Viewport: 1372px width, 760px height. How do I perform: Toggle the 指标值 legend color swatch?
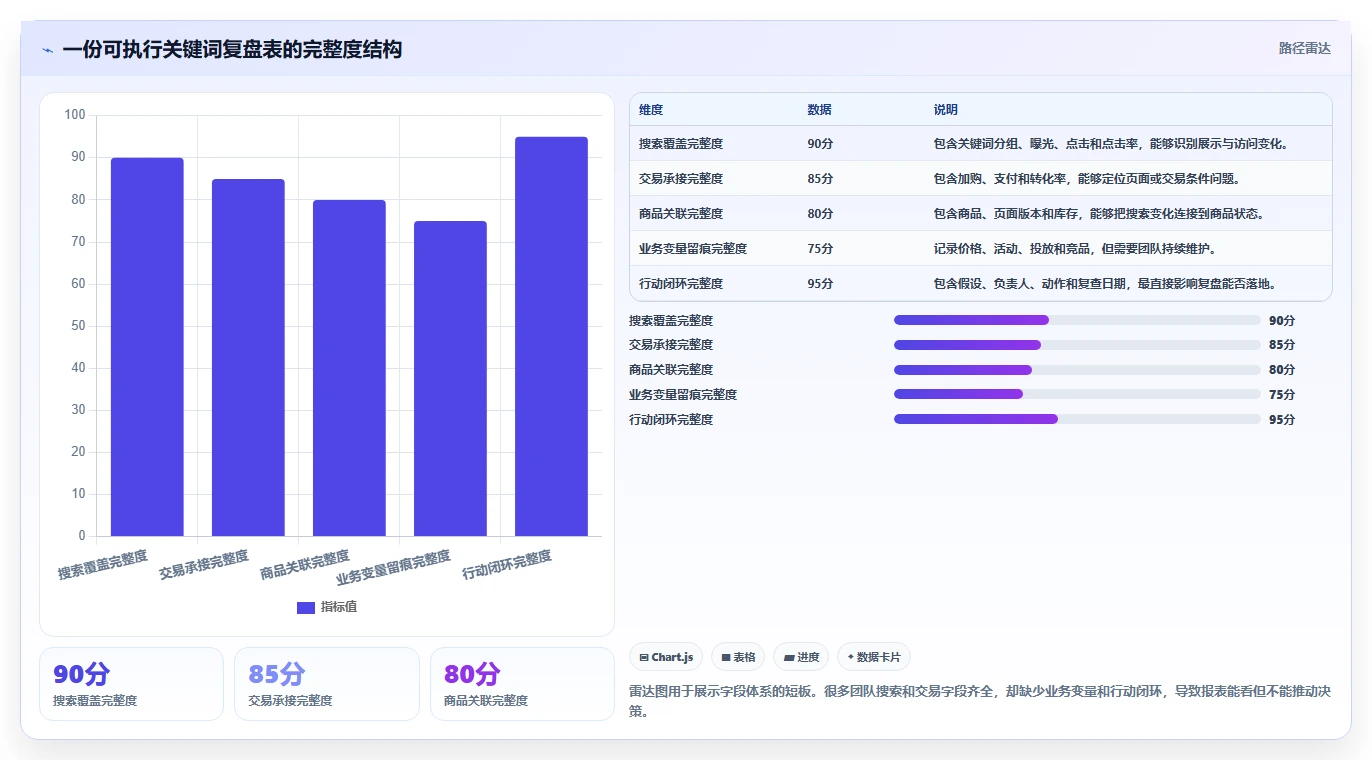point(306,607)
